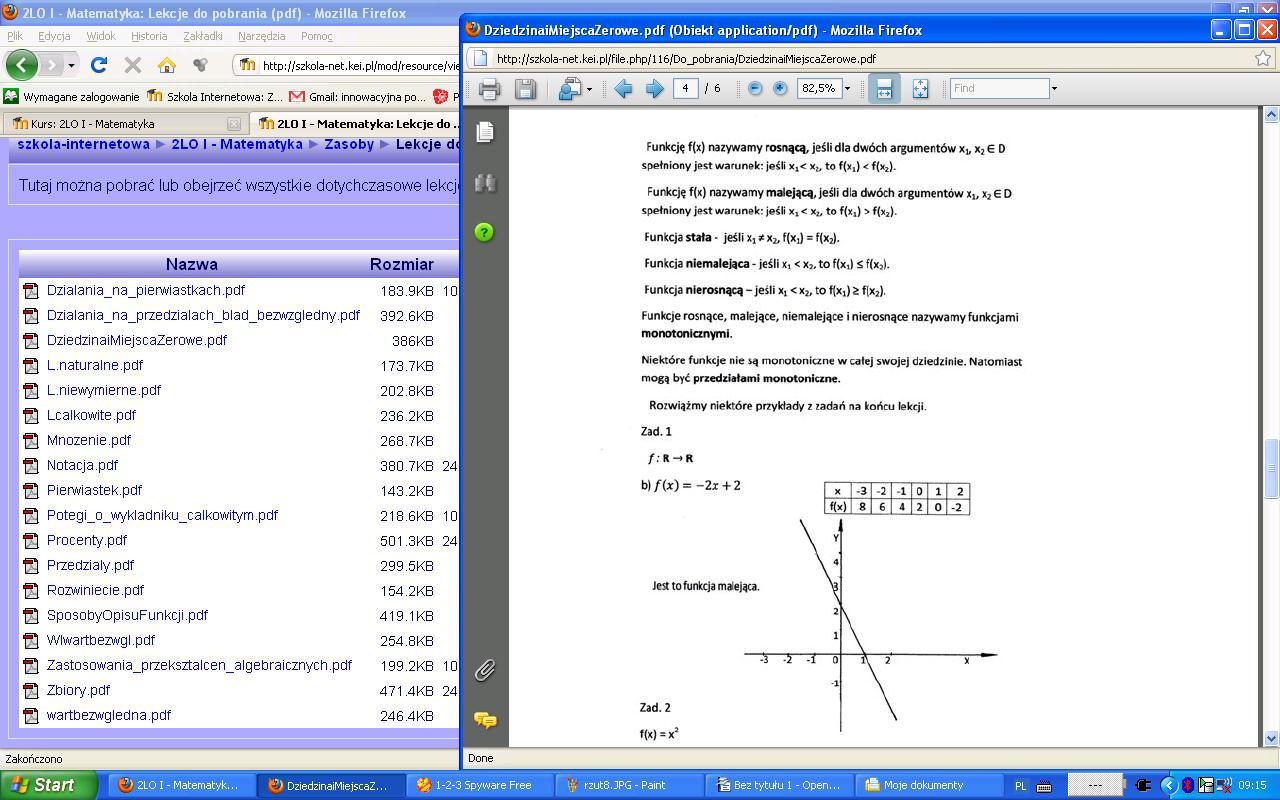Toggle fit one full page view

click(920, 89)
